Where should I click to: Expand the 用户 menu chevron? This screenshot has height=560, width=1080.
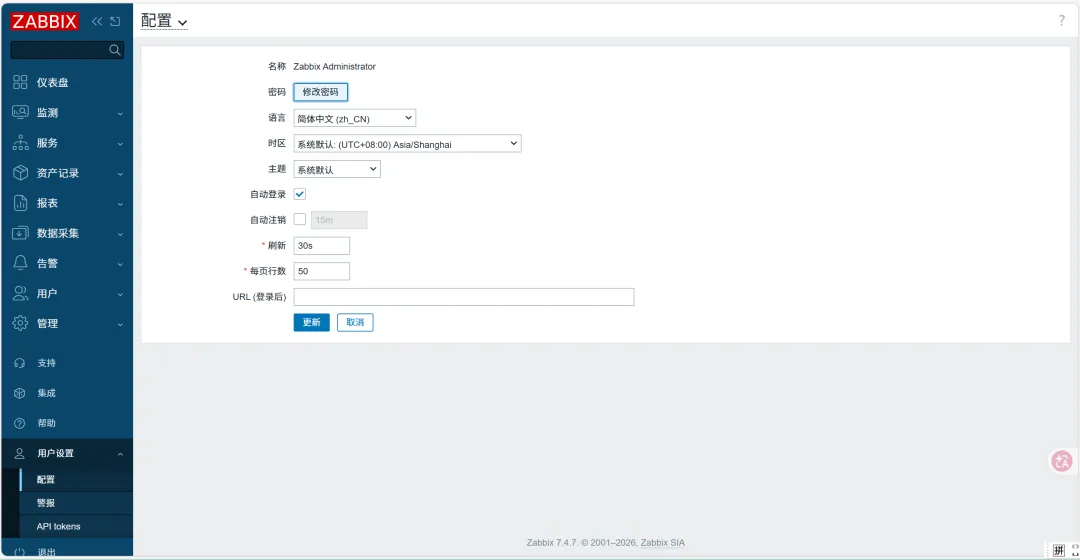point(120,295)
